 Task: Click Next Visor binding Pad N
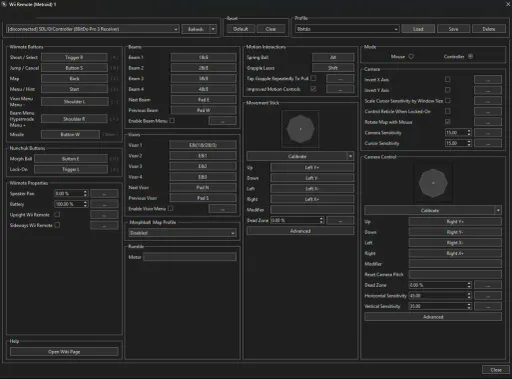[x=203, y=187]
